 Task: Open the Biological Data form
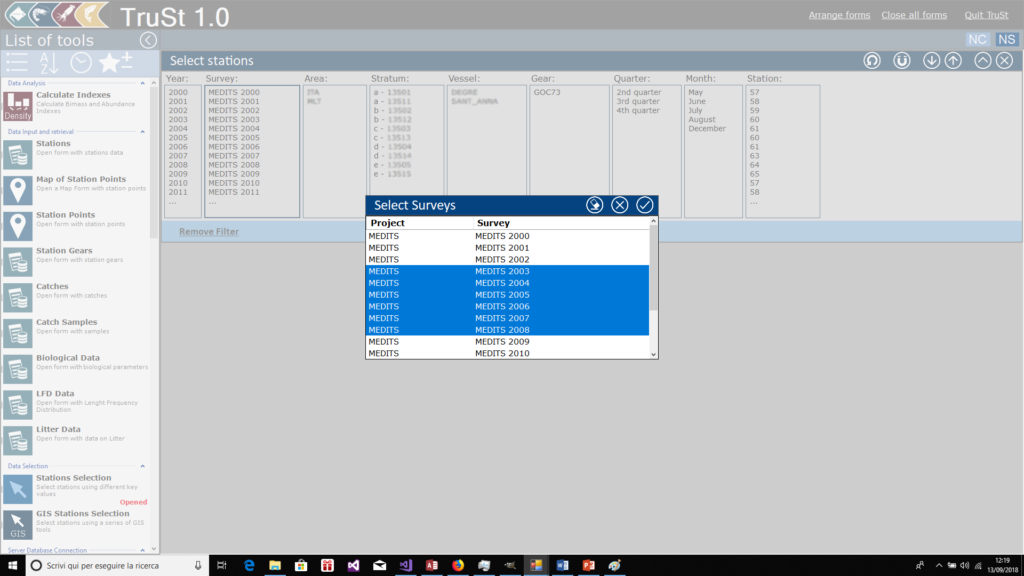pyautogui.click(x=18, y=369)
